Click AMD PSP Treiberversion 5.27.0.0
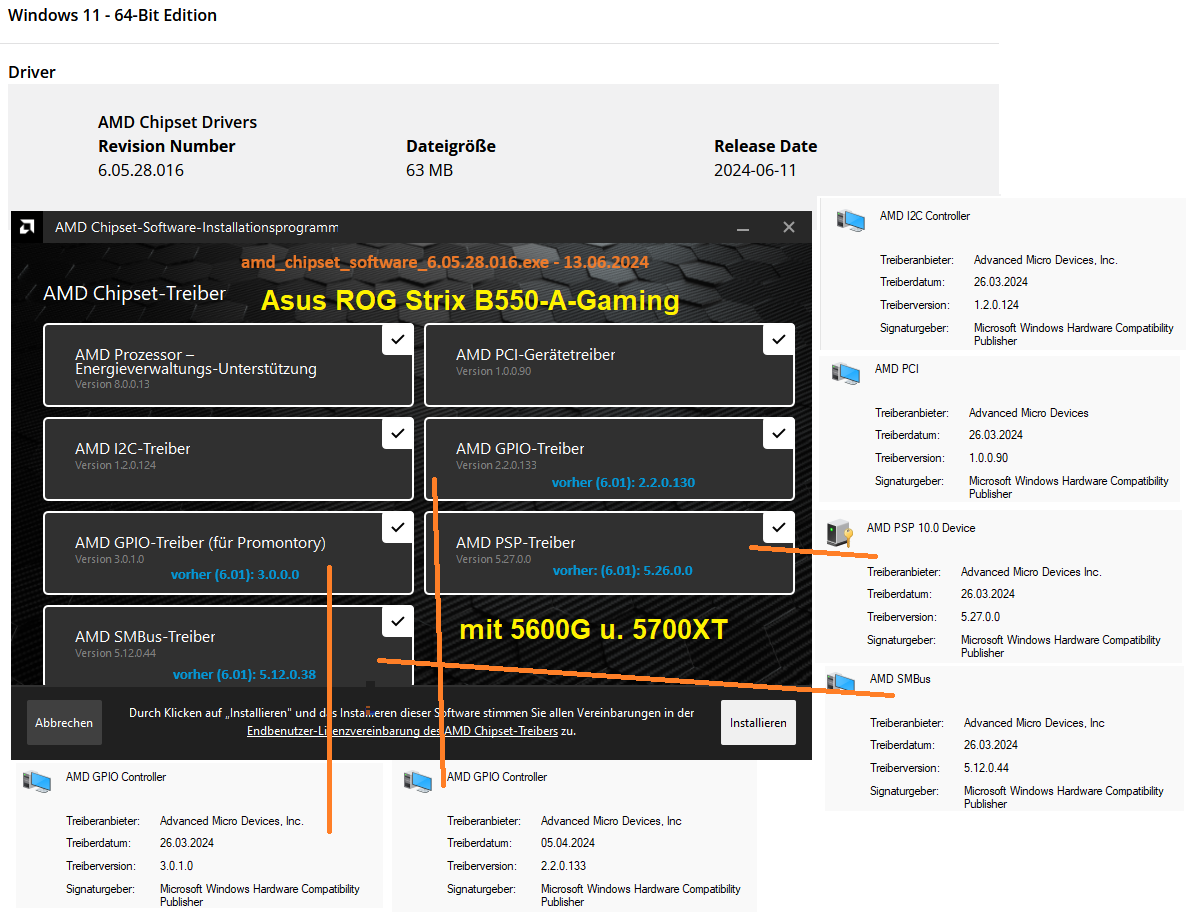This screenshot has height=912, width=1188. 980,617
